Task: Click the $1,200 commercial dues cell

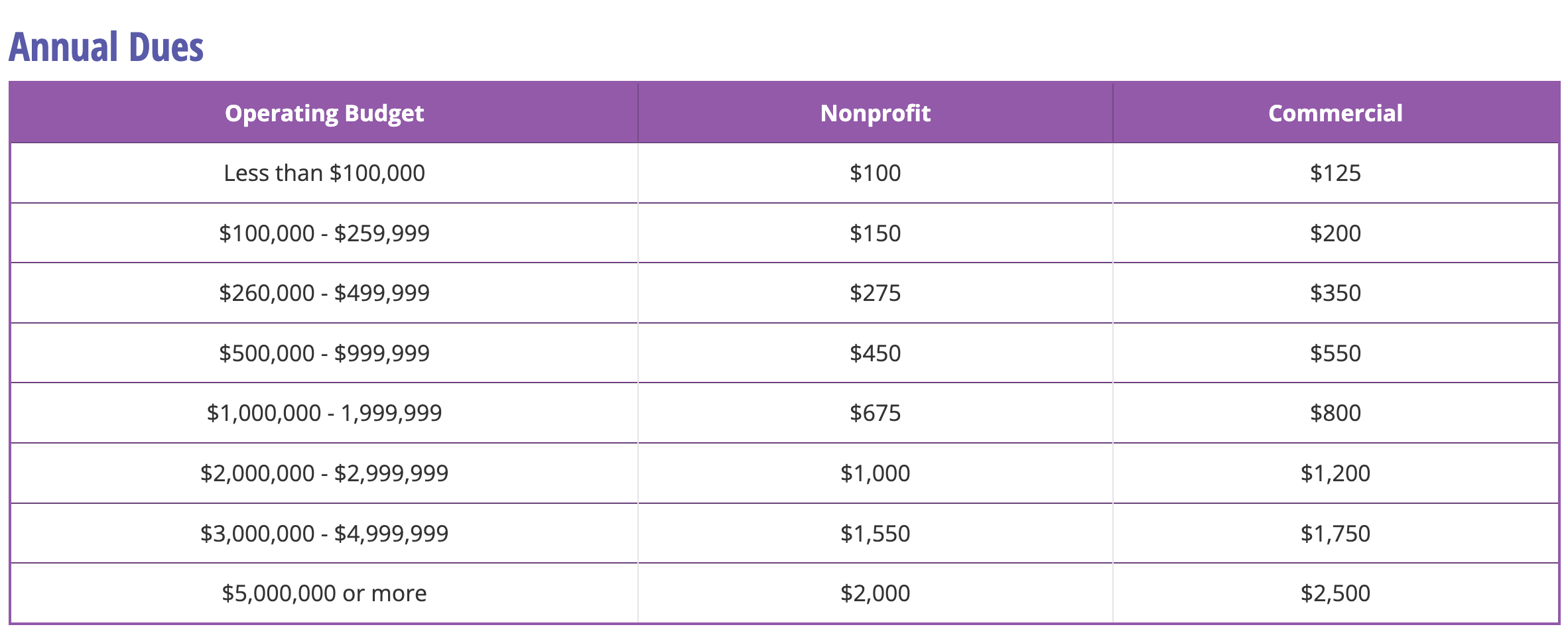Action: click(x=1335, y=473)
